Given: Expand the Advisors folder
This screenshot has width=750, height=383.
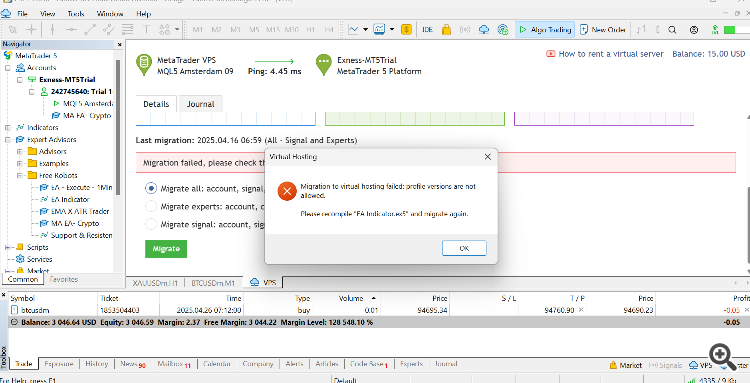Looking at the screenshot, I should click(20, 152).
